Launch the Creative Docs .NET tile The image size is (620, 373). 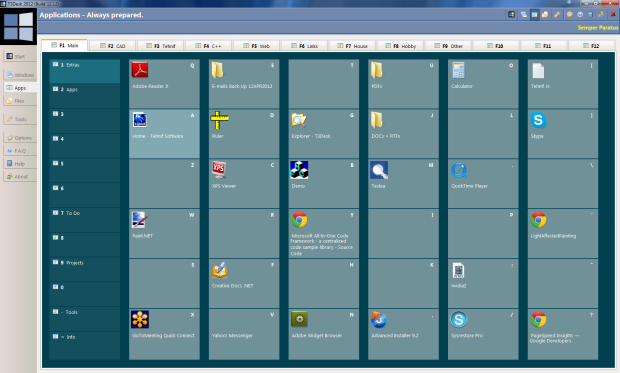pos(244,283)
